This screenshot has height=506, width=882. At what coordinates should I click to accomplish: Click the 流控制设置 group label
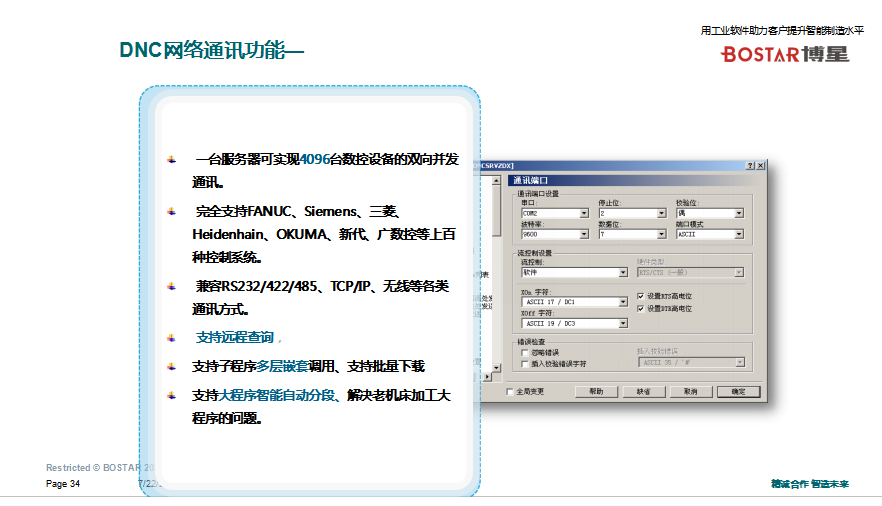(535, 254)
